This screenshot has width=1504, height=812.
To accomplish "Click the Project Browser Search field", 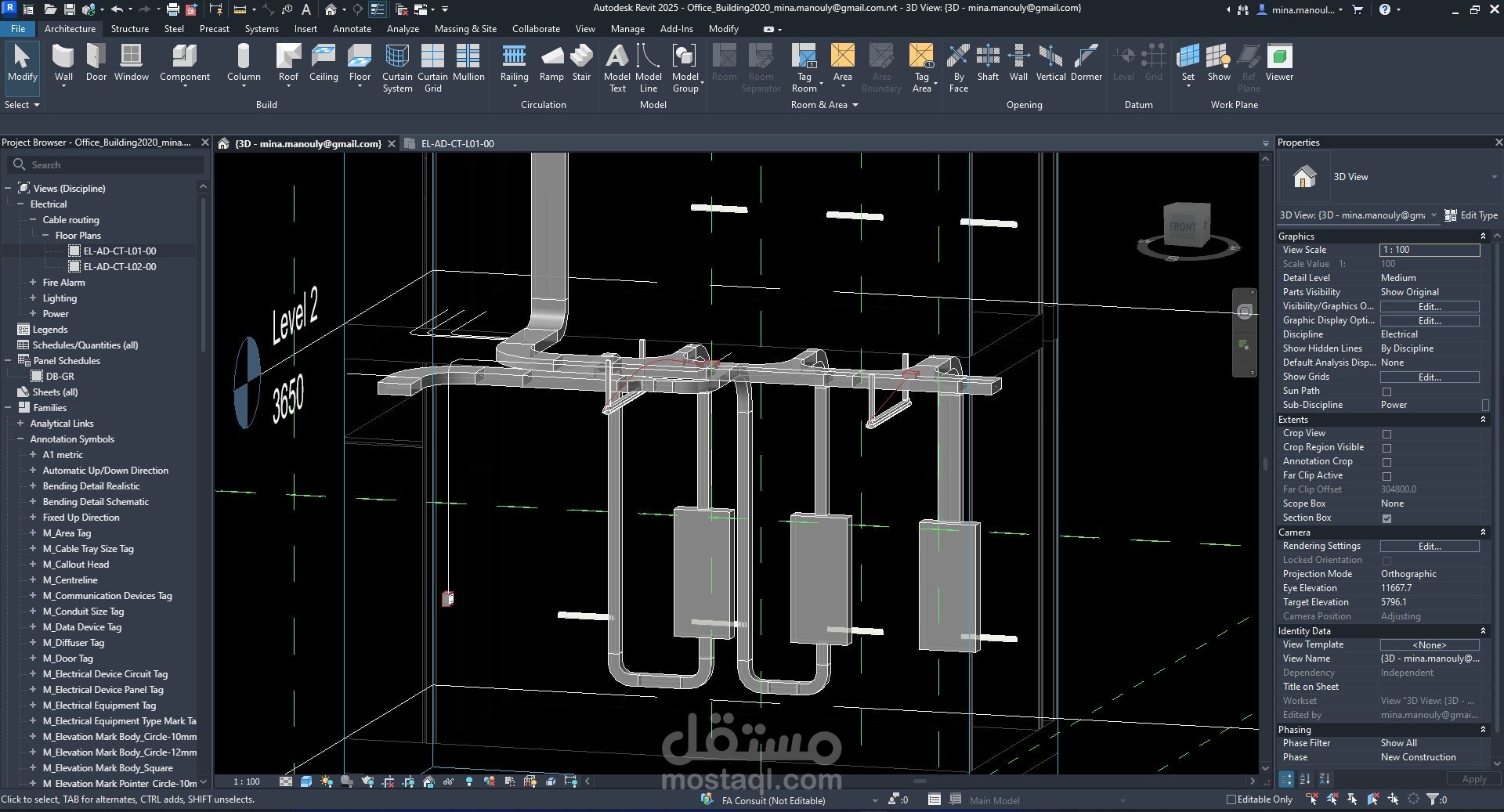I will [x=106, y=164].
